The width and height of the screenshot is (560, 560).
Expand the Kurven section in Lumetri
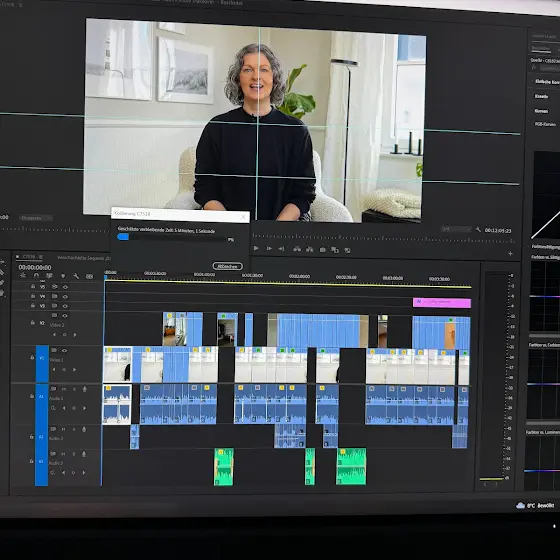[x=541, y=111]
